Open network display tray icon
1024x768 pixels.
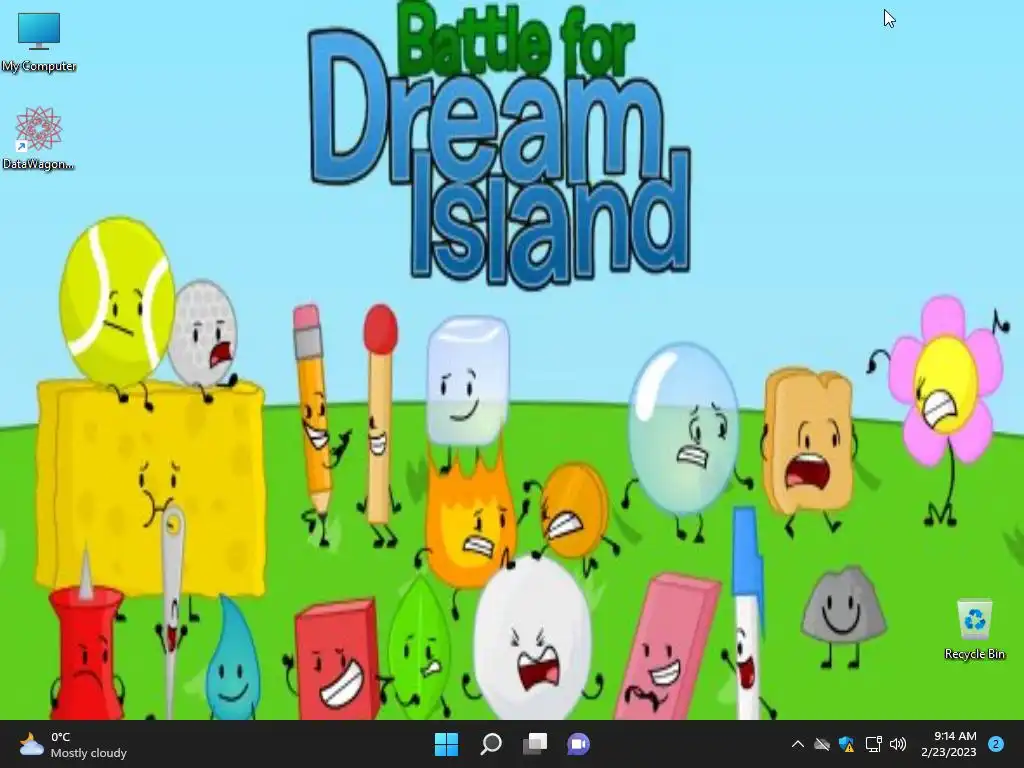pyautogui.click(x=873, y=744)
